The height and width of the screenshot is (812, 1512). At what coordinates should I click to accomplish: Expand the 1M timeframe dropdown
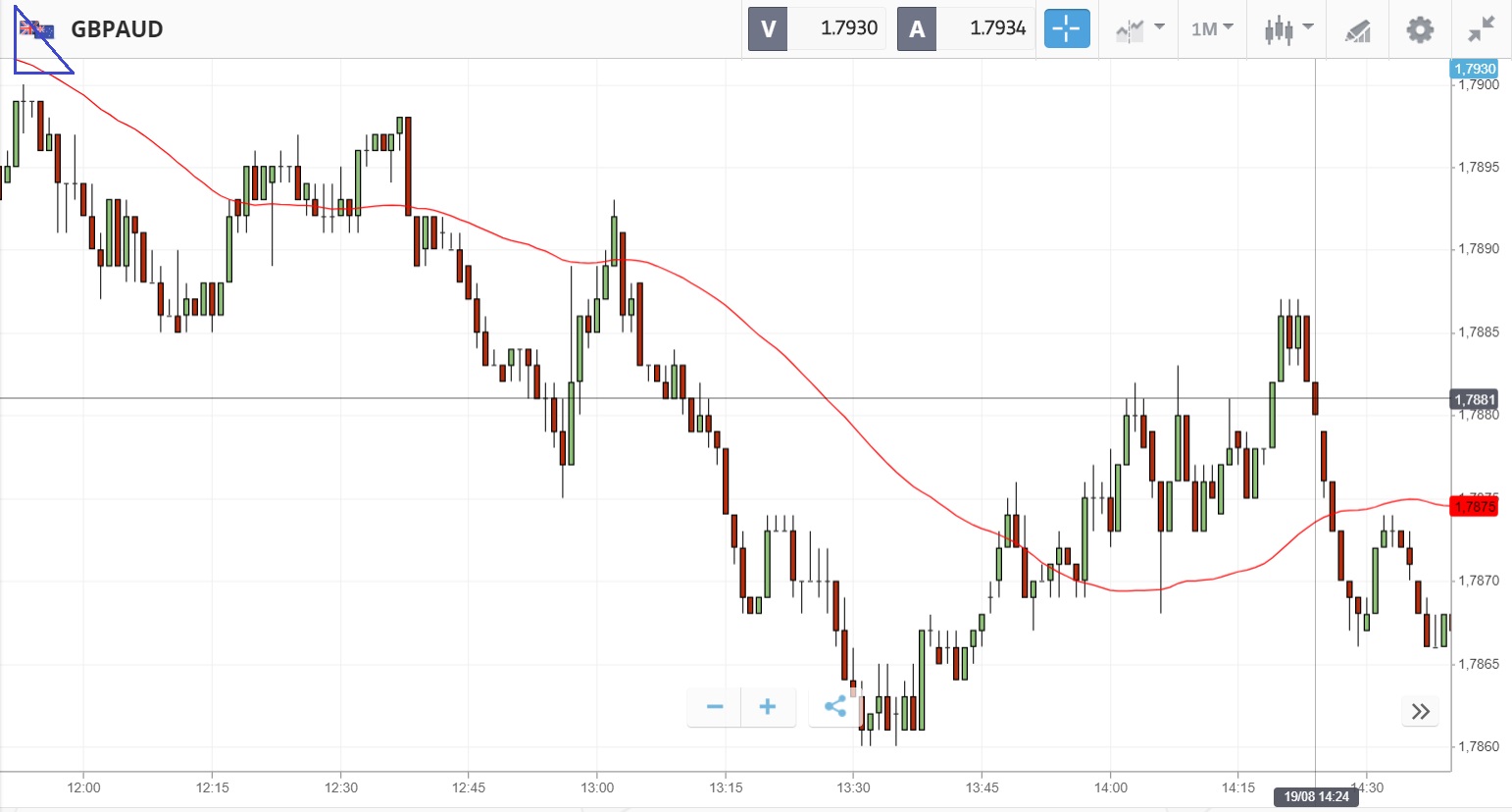1212,29
